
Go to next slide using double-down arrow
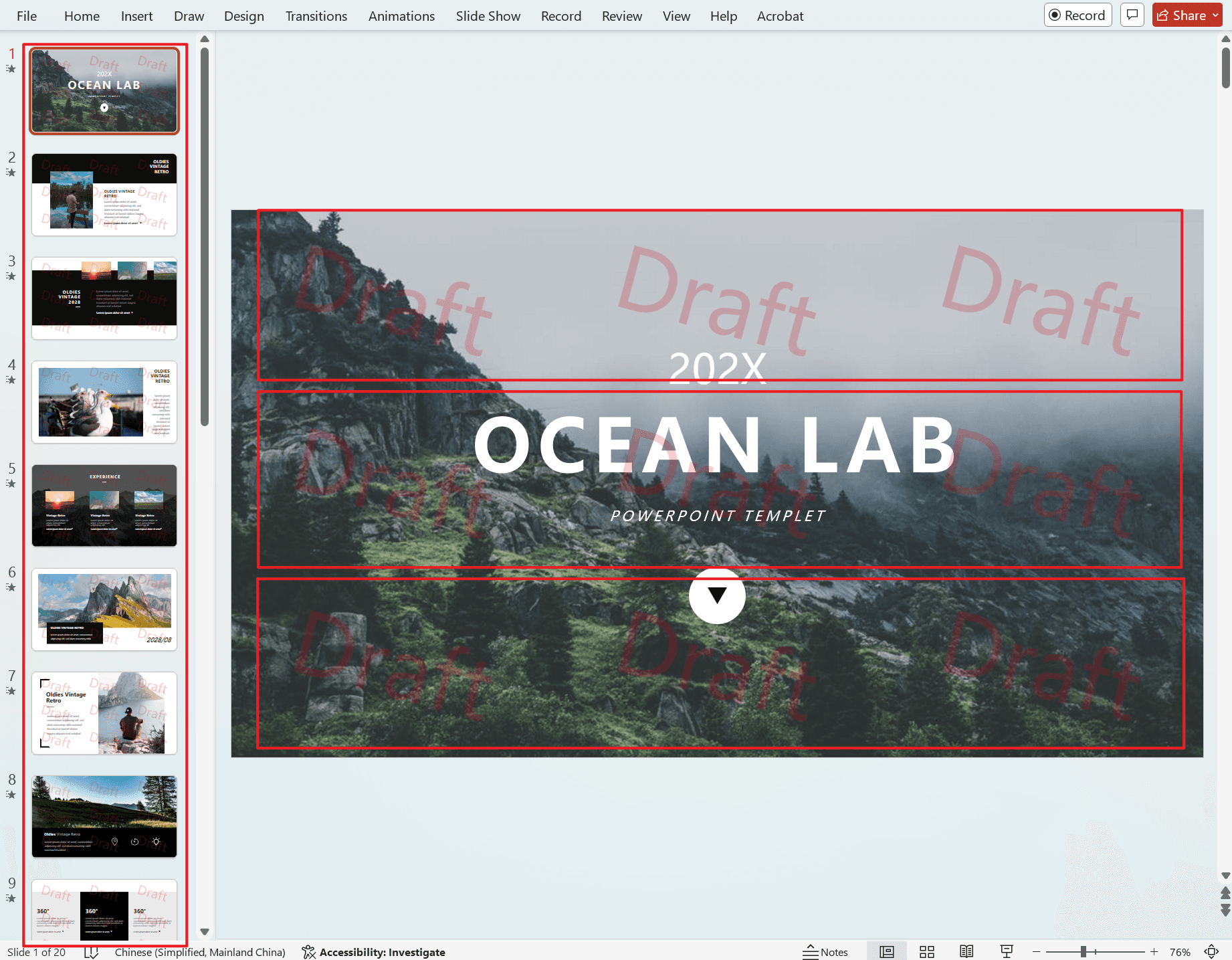point(1225,910)
